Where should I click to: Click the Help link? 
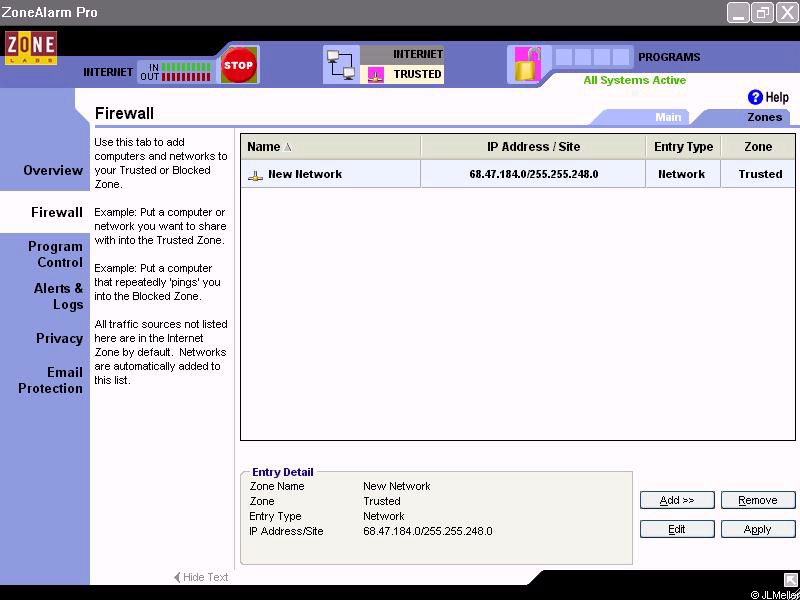coord(777,97)
